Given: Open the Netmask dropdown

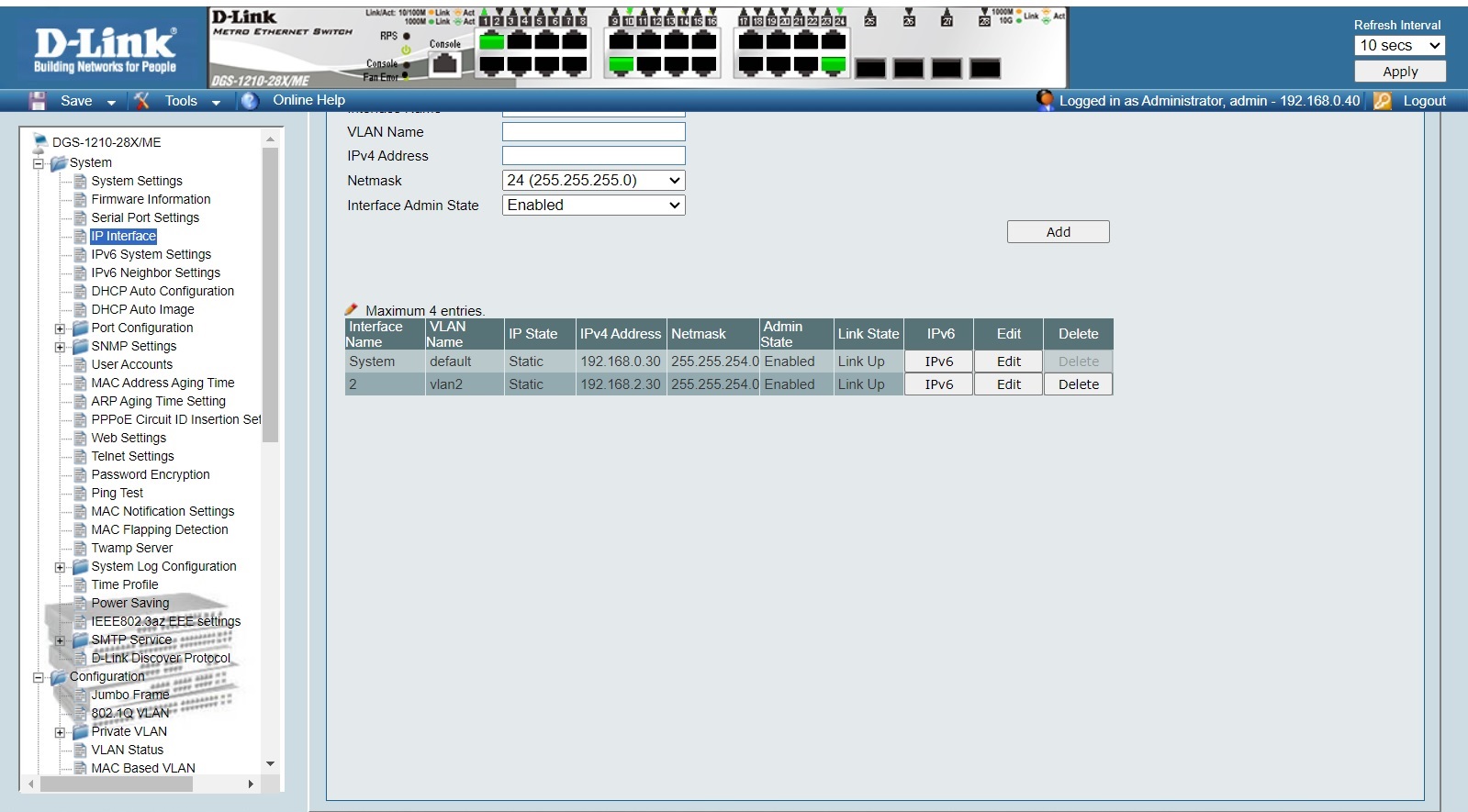Looking at the screenshot, I should [x=593, y=181].
